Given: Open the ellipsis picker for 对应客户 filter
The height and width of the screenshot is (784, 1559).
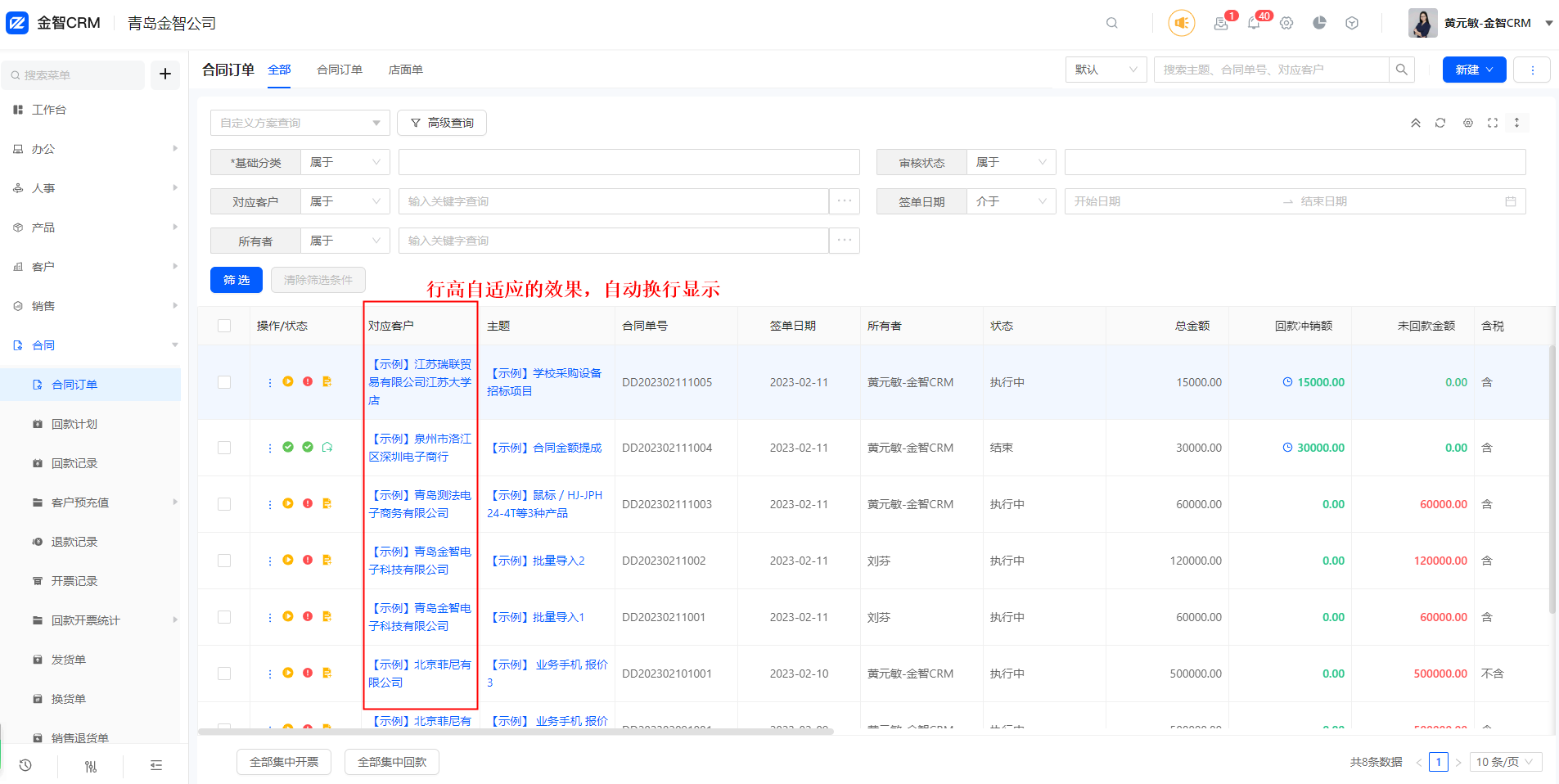Looking at the screenshot, I should 845,201.
